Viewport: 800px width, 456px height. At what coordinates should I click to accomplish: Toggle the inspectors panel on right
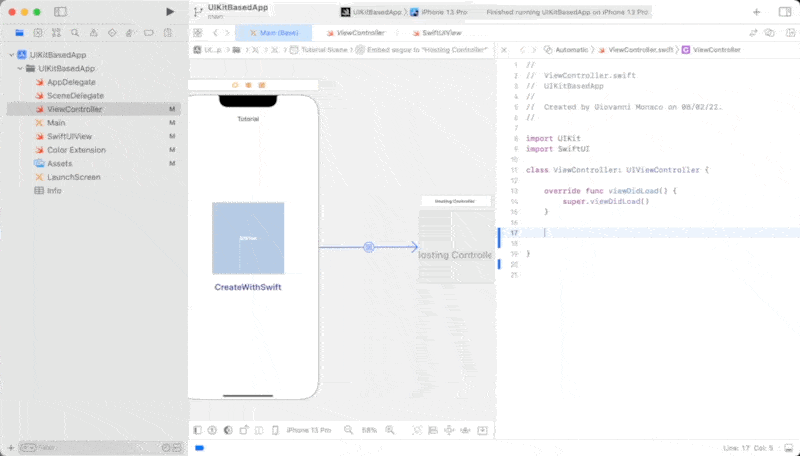[x=783, y=12]
